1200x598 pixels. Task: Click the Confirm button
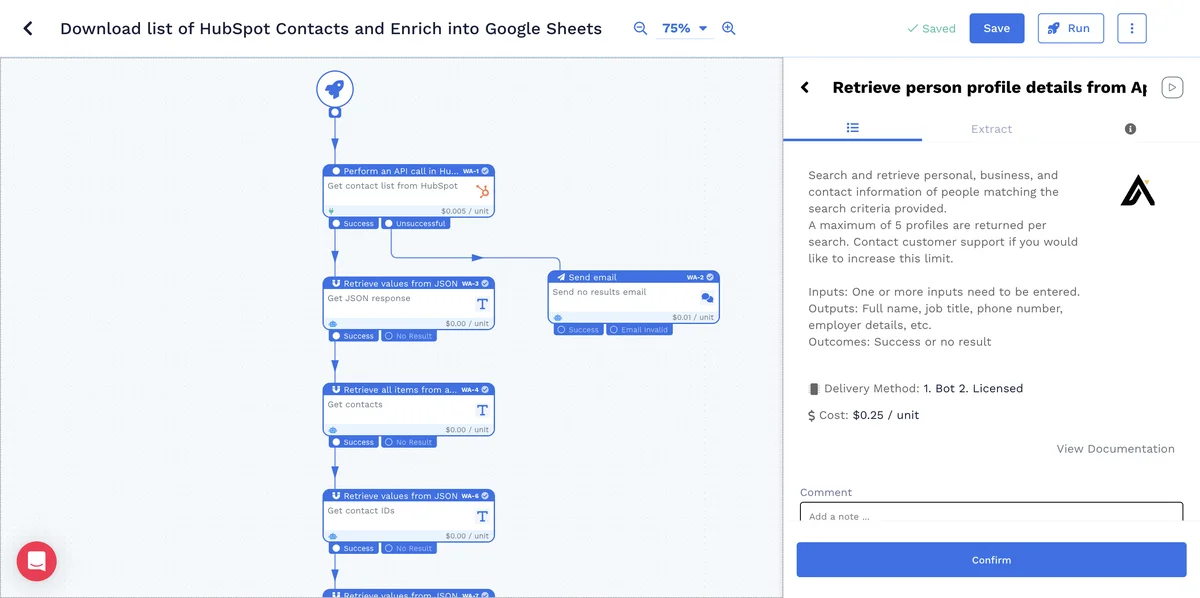click(x=991, y=560)
